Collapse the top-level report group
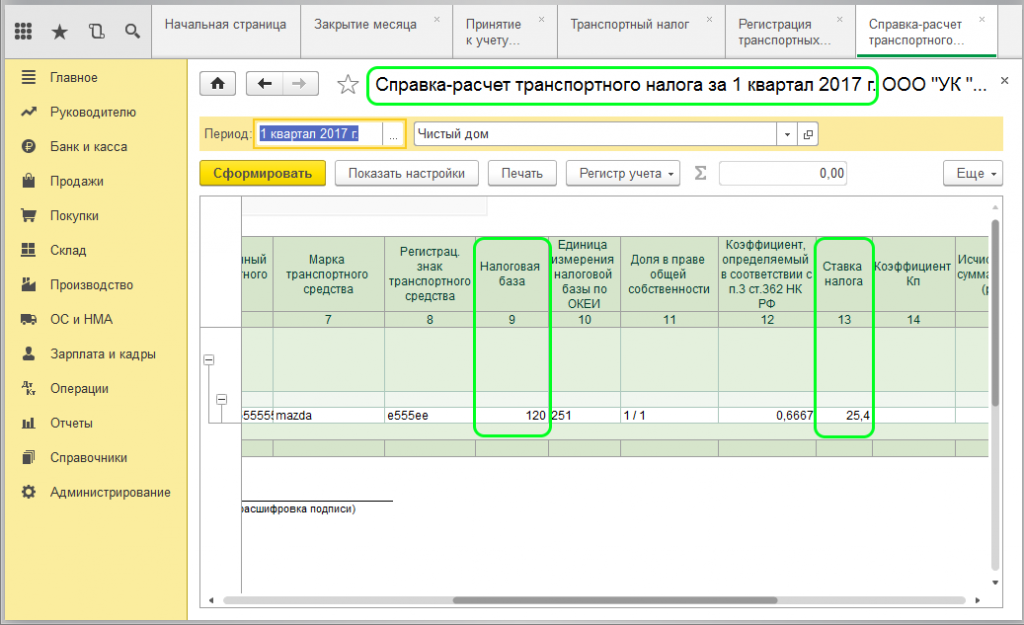This screenshot has height=625, width=1024. pyautogui.click(x=210, y=359)
